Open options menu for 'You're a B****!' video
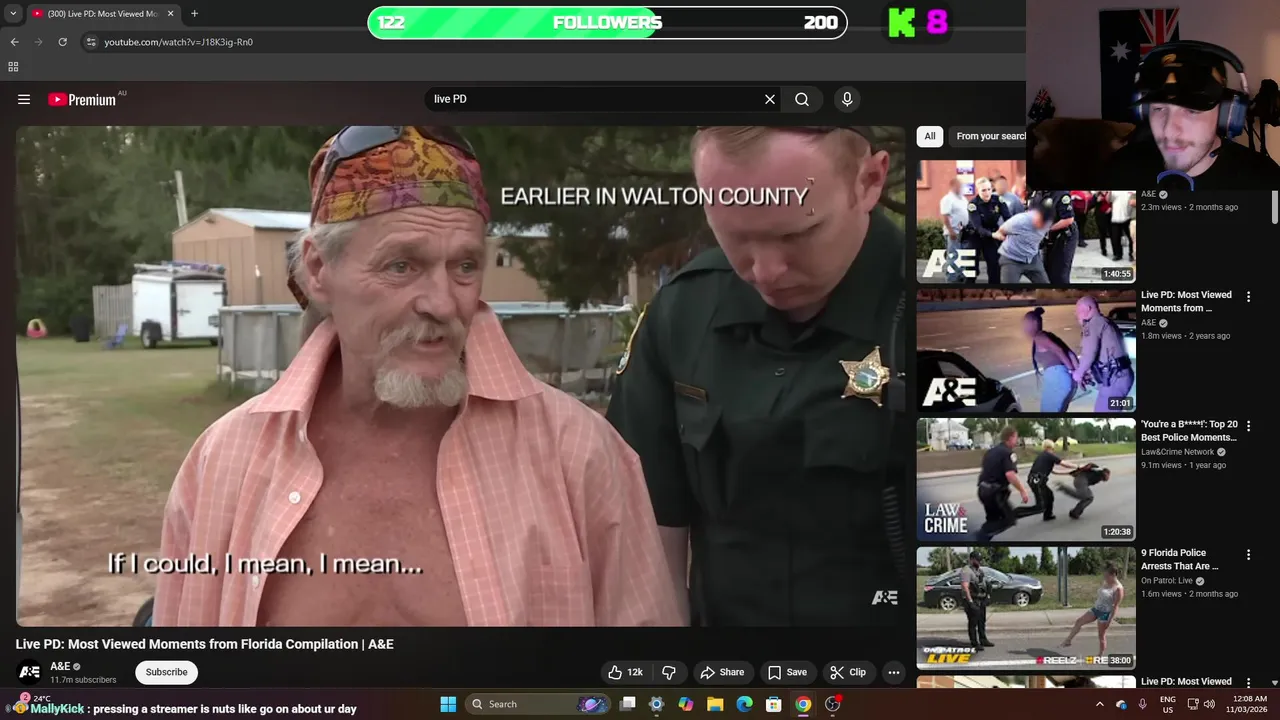 1248,426
